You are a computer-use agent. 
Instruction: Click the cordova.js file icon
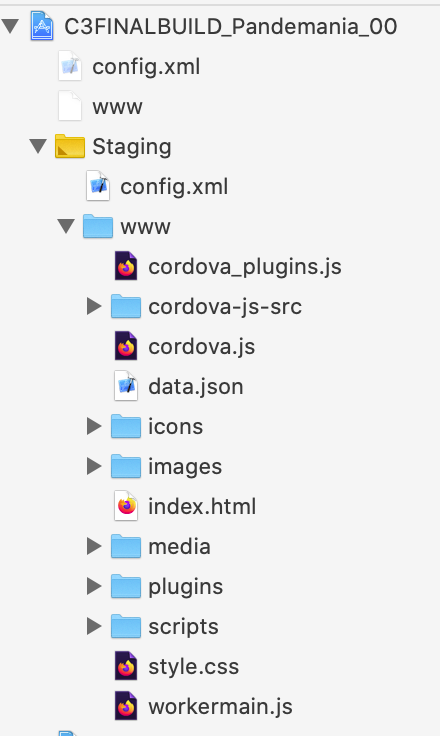click(x=126, y=346)
